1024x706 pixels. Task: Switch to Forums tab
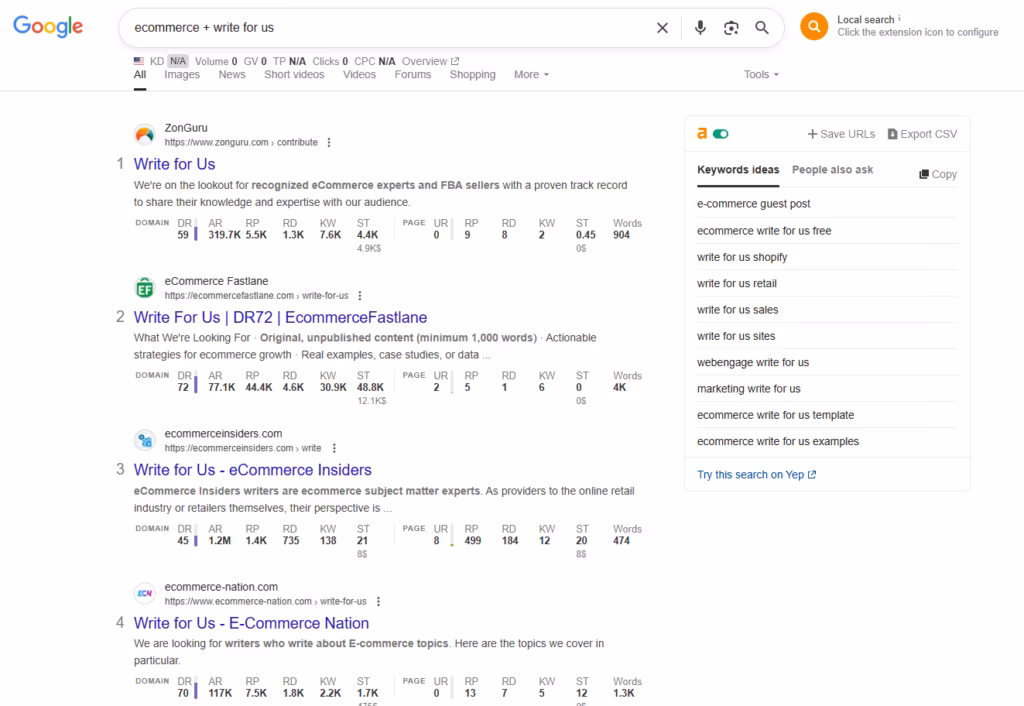pyautogui.click(x=413, y=74)
